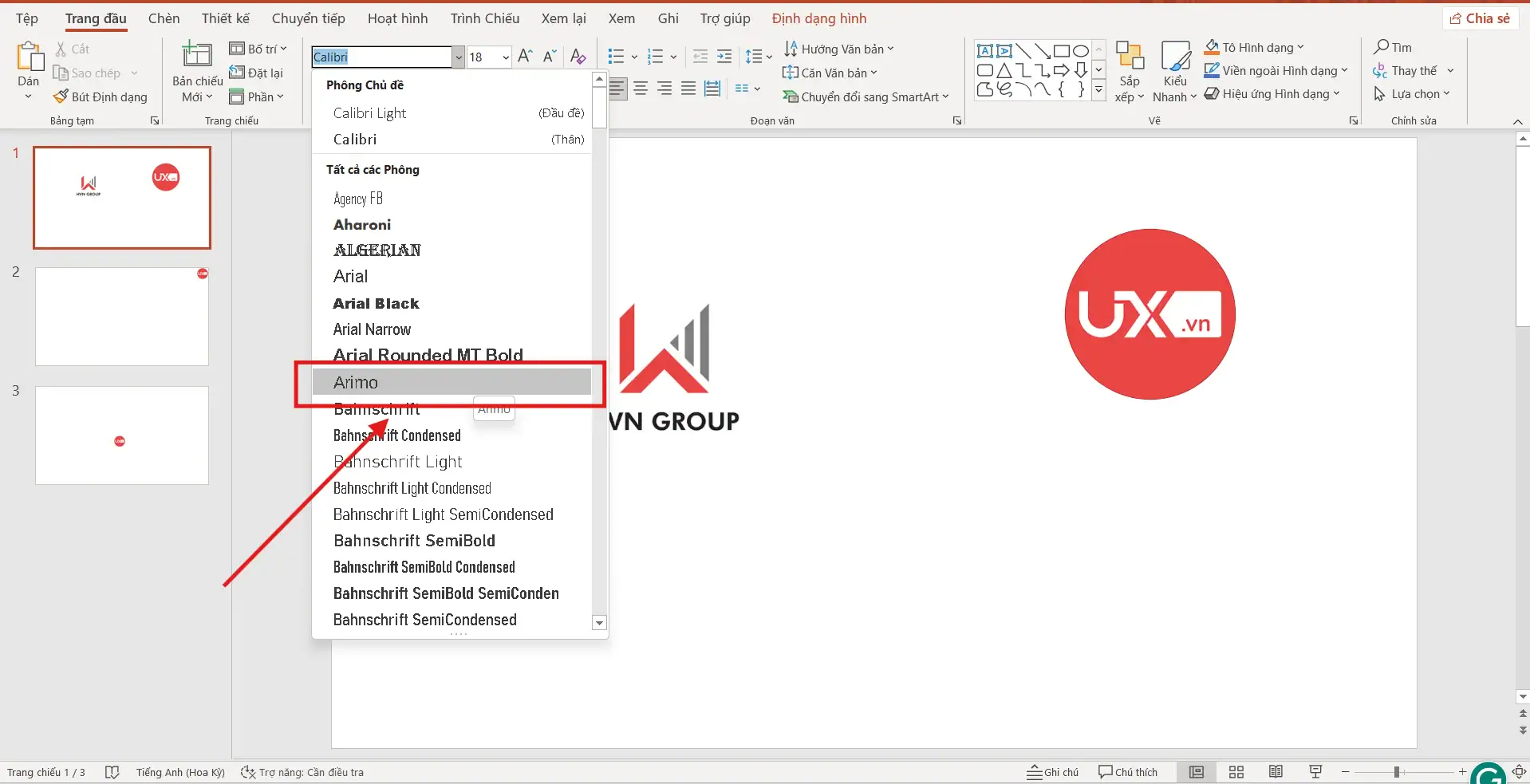Open the Bảng tạm clipboard dialog launcher

(155, 120)
